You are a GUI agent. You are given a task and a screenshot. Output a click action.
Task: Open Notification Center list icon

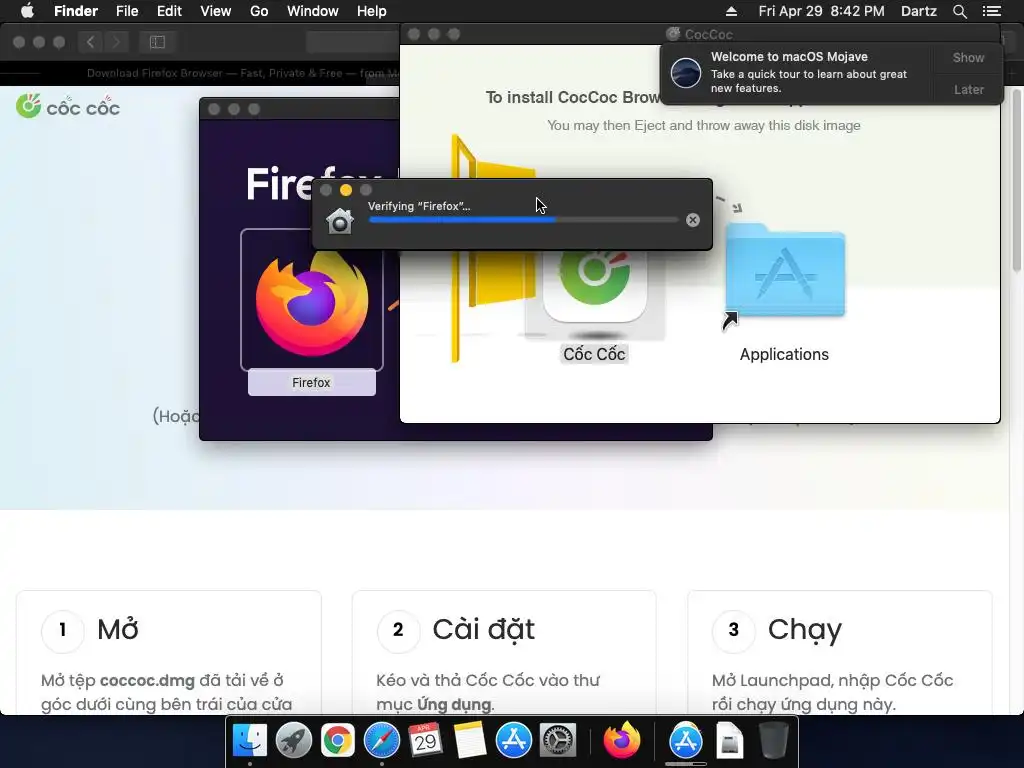[991, 11]
